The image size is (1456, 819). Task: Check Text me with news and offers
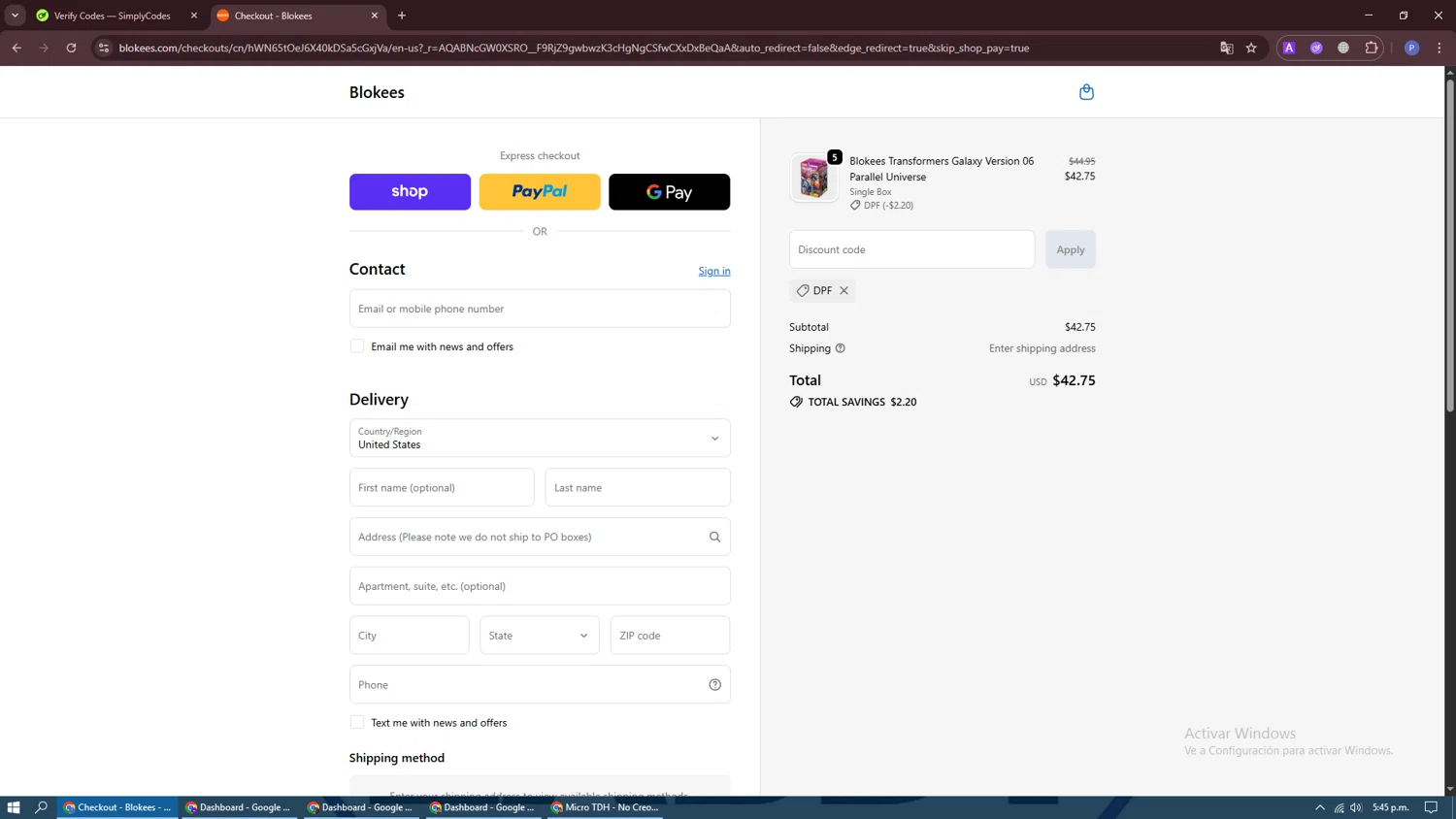[x=357, y=723]
